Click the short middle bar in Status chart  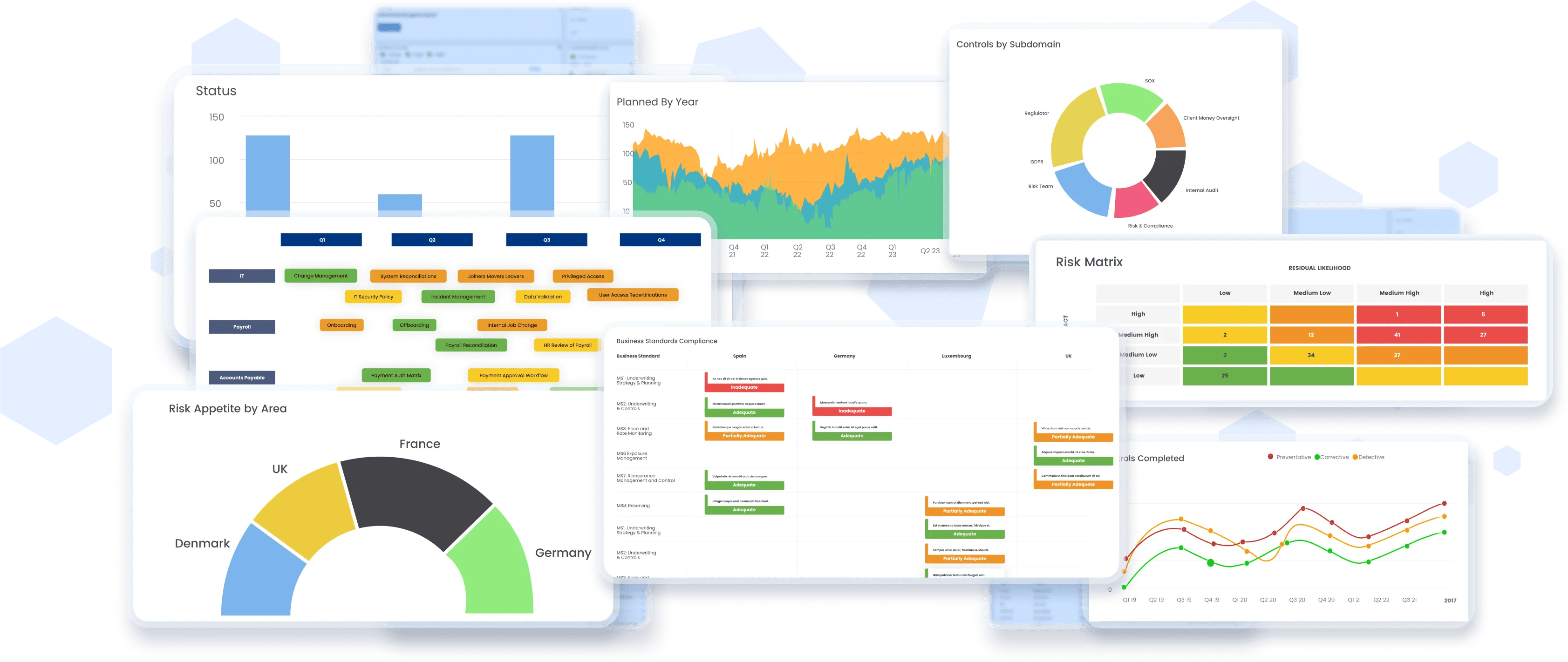click(400, 206)
